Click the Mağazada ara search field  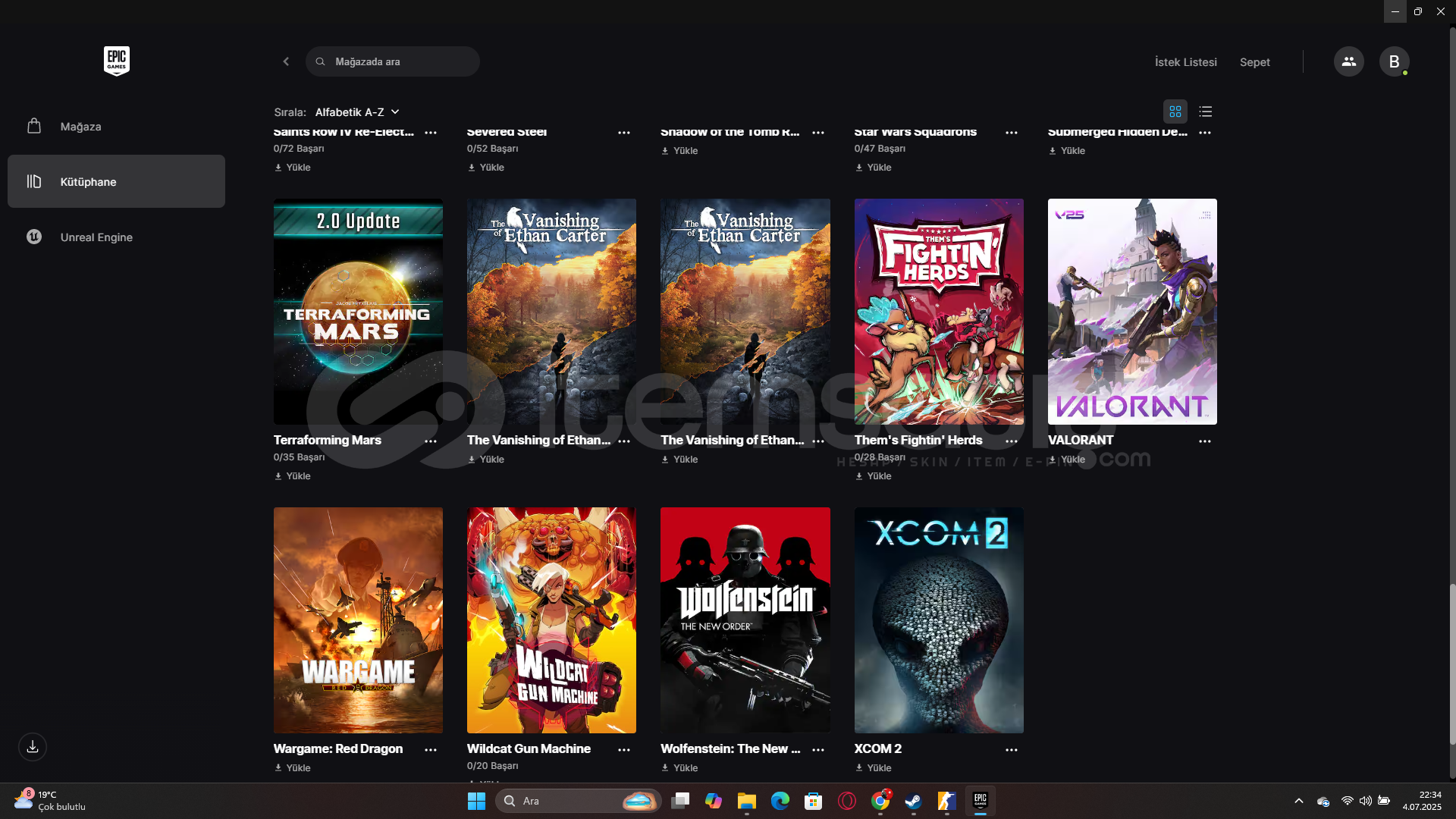click(393, 61)
